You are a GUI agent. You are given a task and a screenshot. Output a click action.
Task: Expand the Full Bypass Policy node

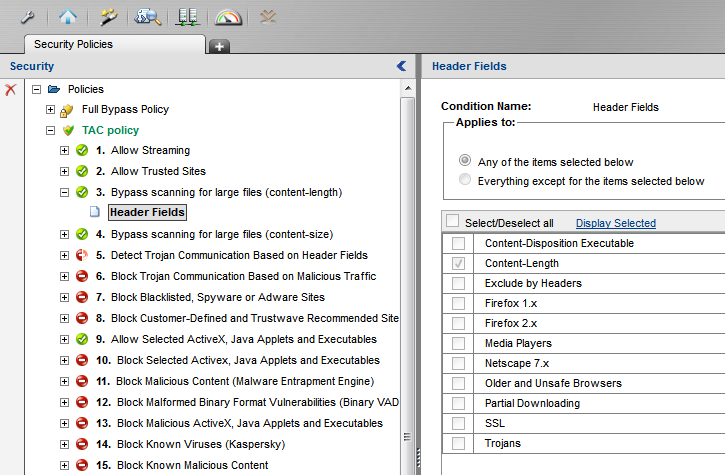51,109
